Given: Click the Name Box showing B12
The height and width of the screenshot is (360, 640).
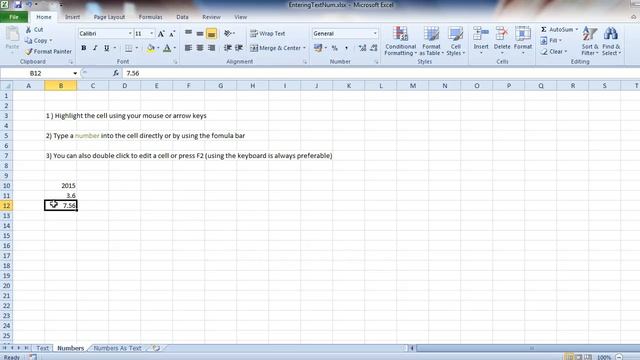Looking at the screenshot, I should (x=36, y=73).
